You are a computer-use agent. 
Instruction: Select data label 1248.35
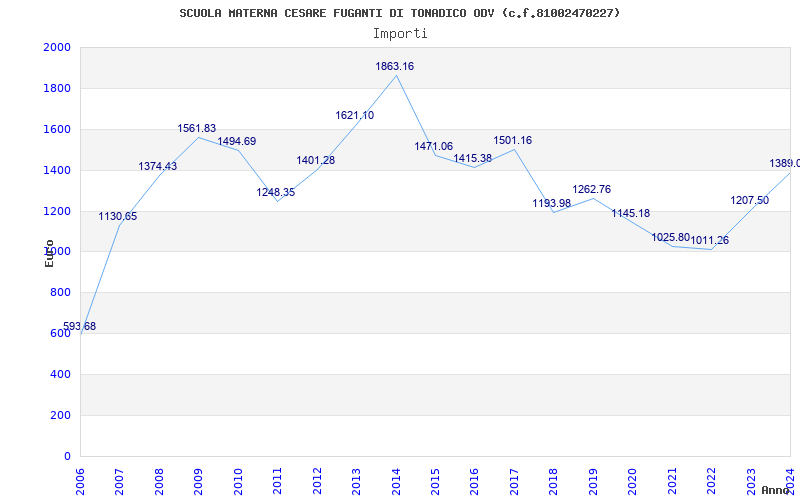[x=276, y=192]
